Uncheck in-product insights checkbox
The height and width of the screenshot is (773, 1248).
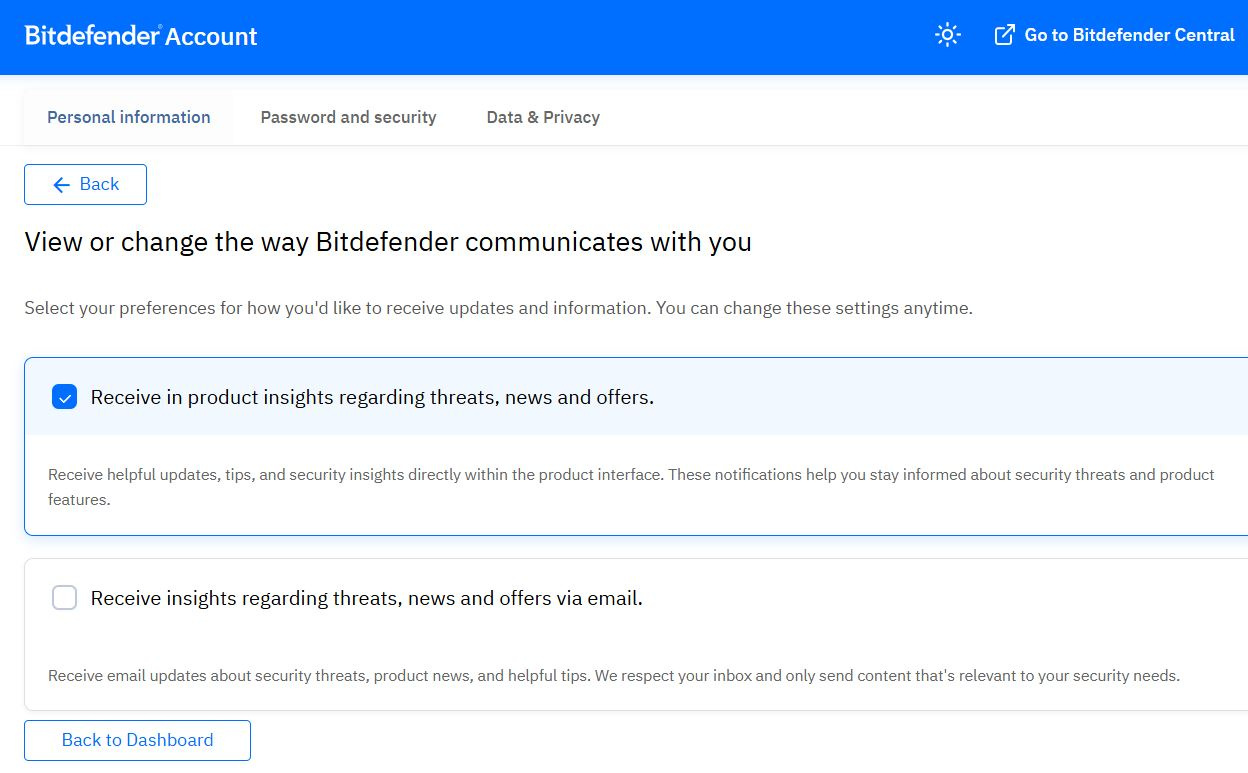coord(64,397)
